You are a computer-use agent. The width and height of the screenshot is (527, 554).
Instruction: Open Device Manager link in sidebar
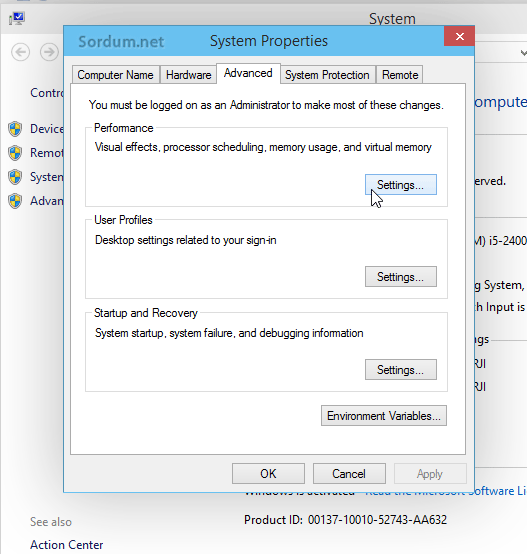[x=47, y=129]
